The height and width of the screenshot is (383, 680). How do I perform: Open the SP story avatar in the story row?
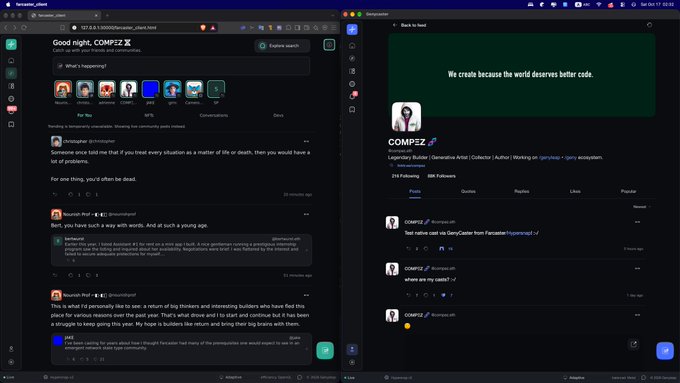[216, 89]
